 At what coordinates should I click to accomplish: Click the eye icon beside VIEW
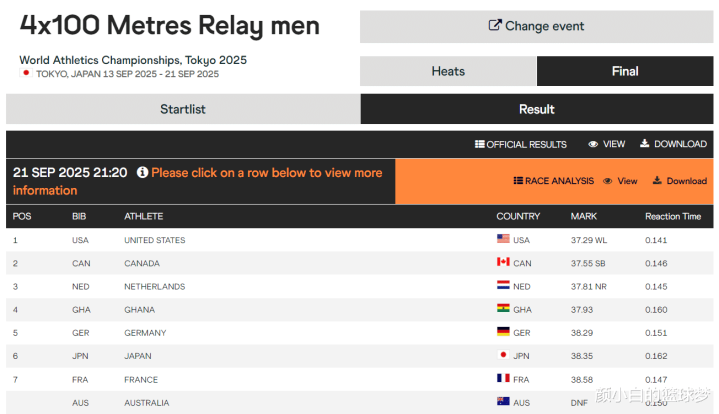pyautogui.click(x=593, y=144)
